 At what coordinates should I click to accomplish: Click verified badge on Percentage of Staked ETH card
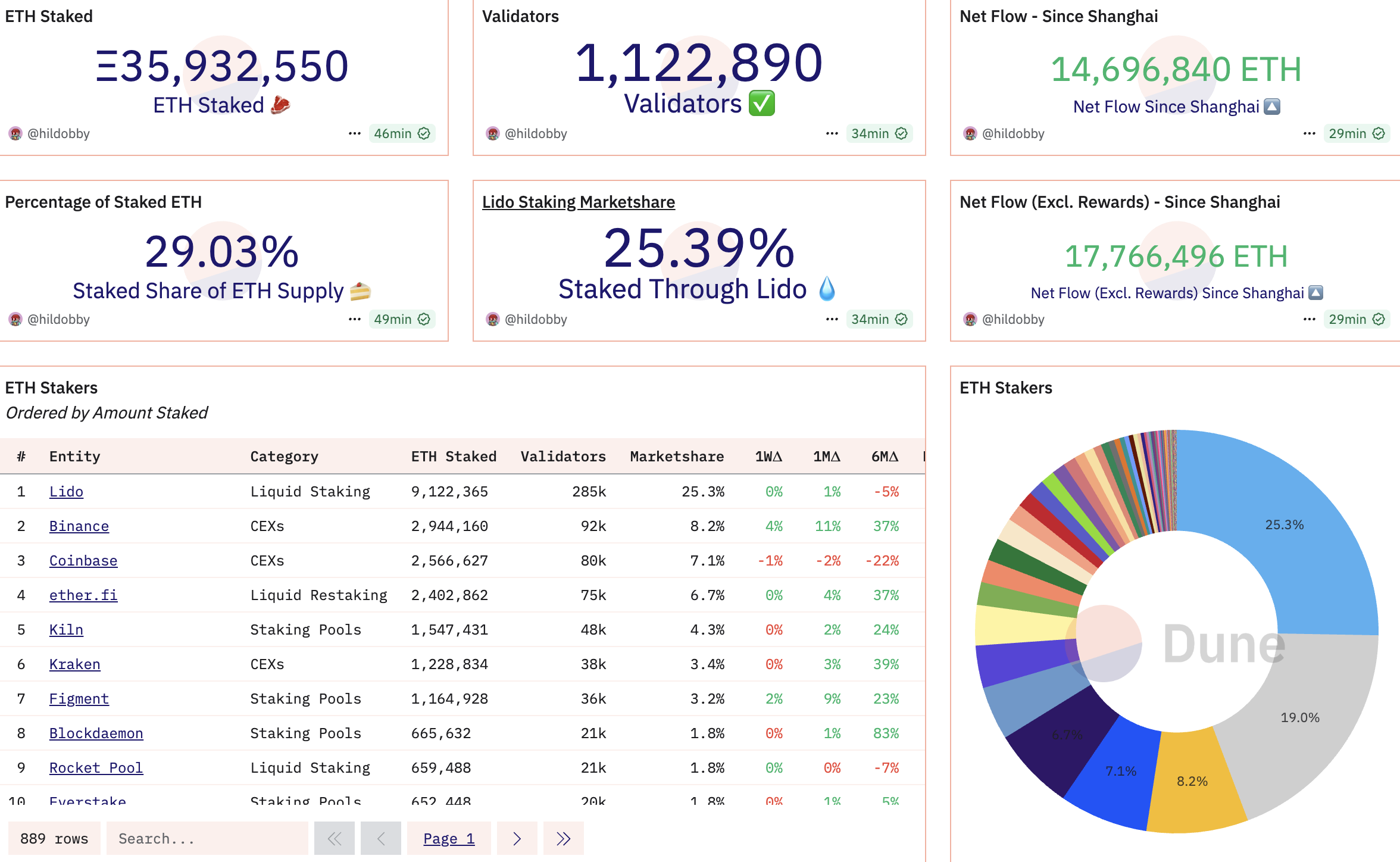[x=424, y=319]
